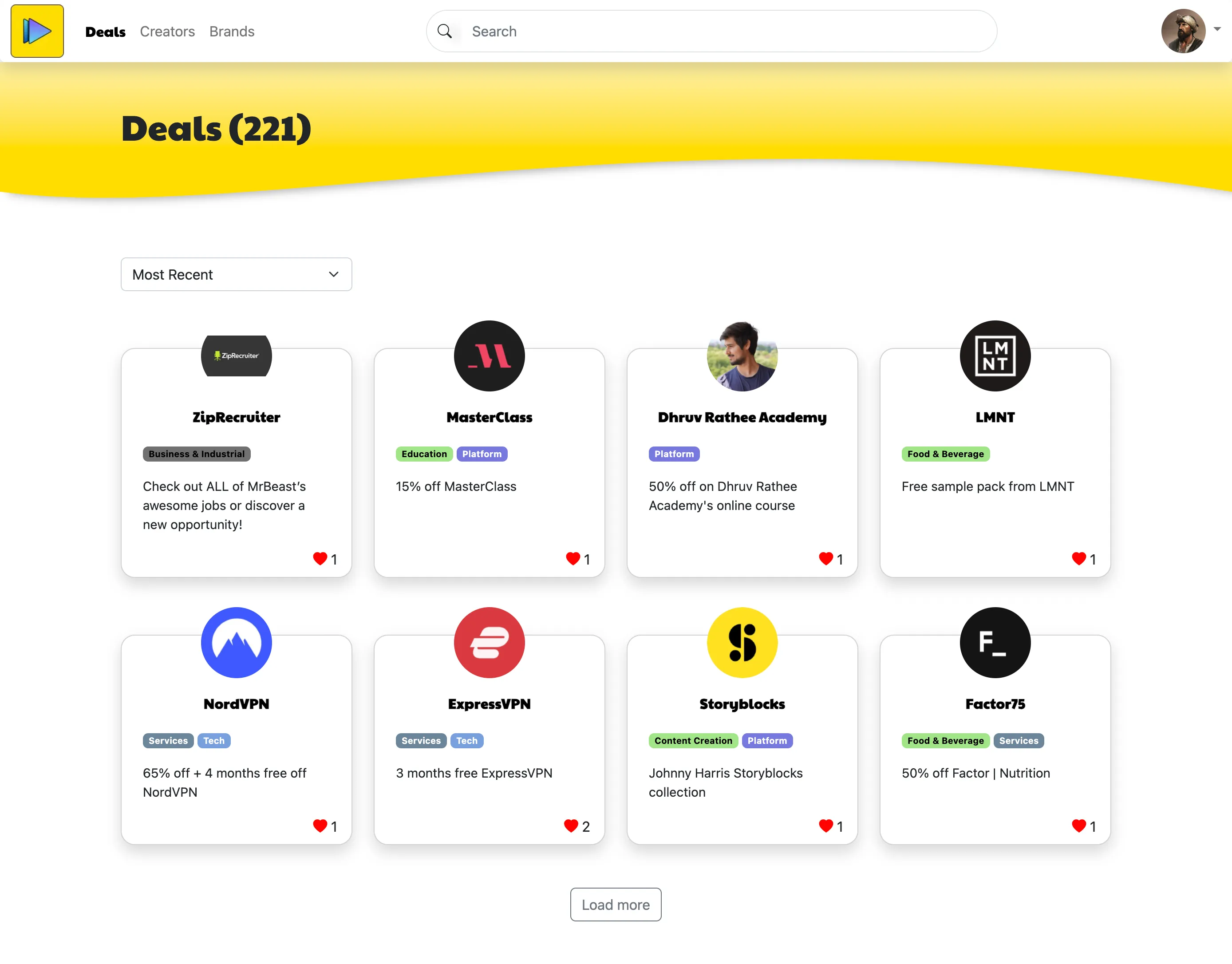The width and height of the screenshot is (1232, 964).
Task: Click the Factor75 logo icon
Action: (995, 643)
